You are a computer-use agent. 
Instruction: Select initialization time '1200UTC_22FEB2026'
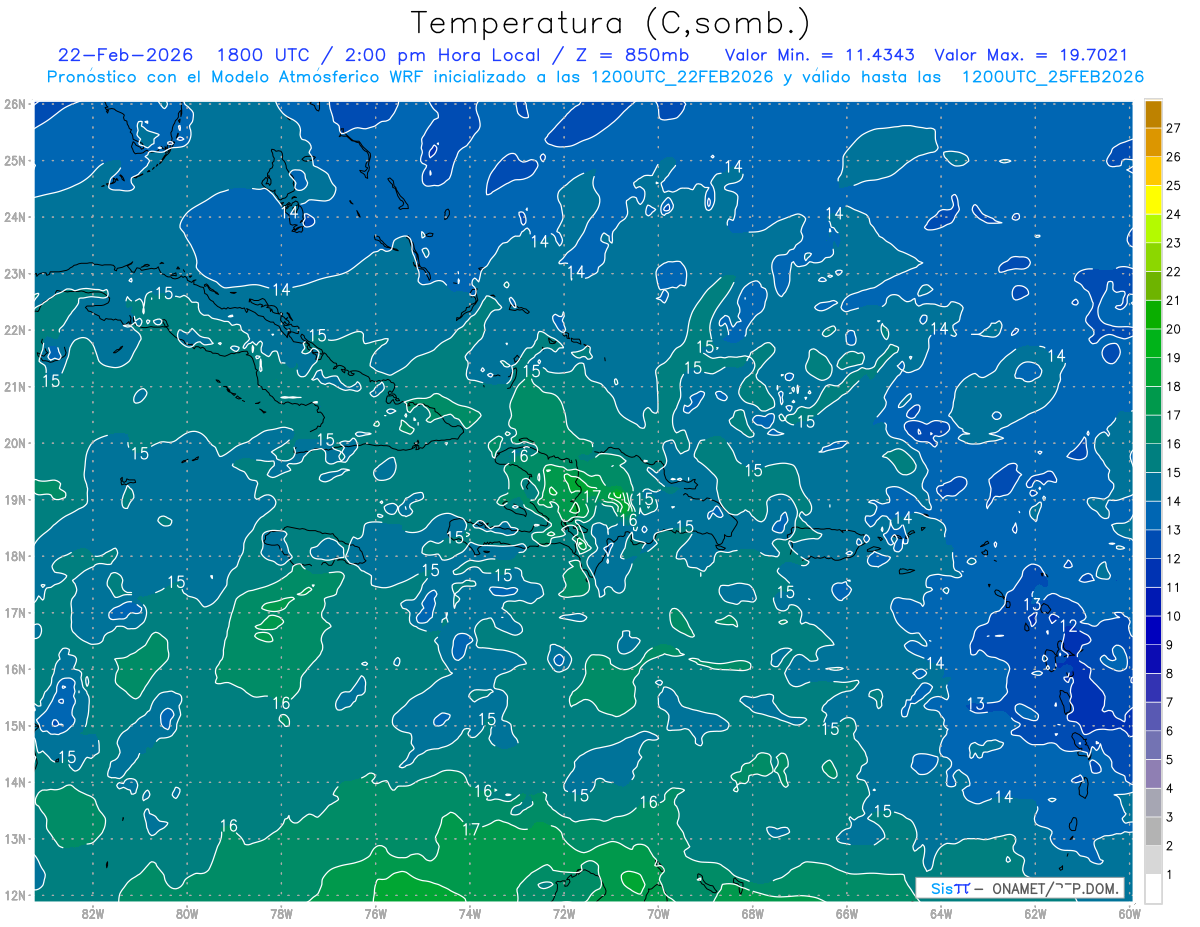[x=682, y=77]
